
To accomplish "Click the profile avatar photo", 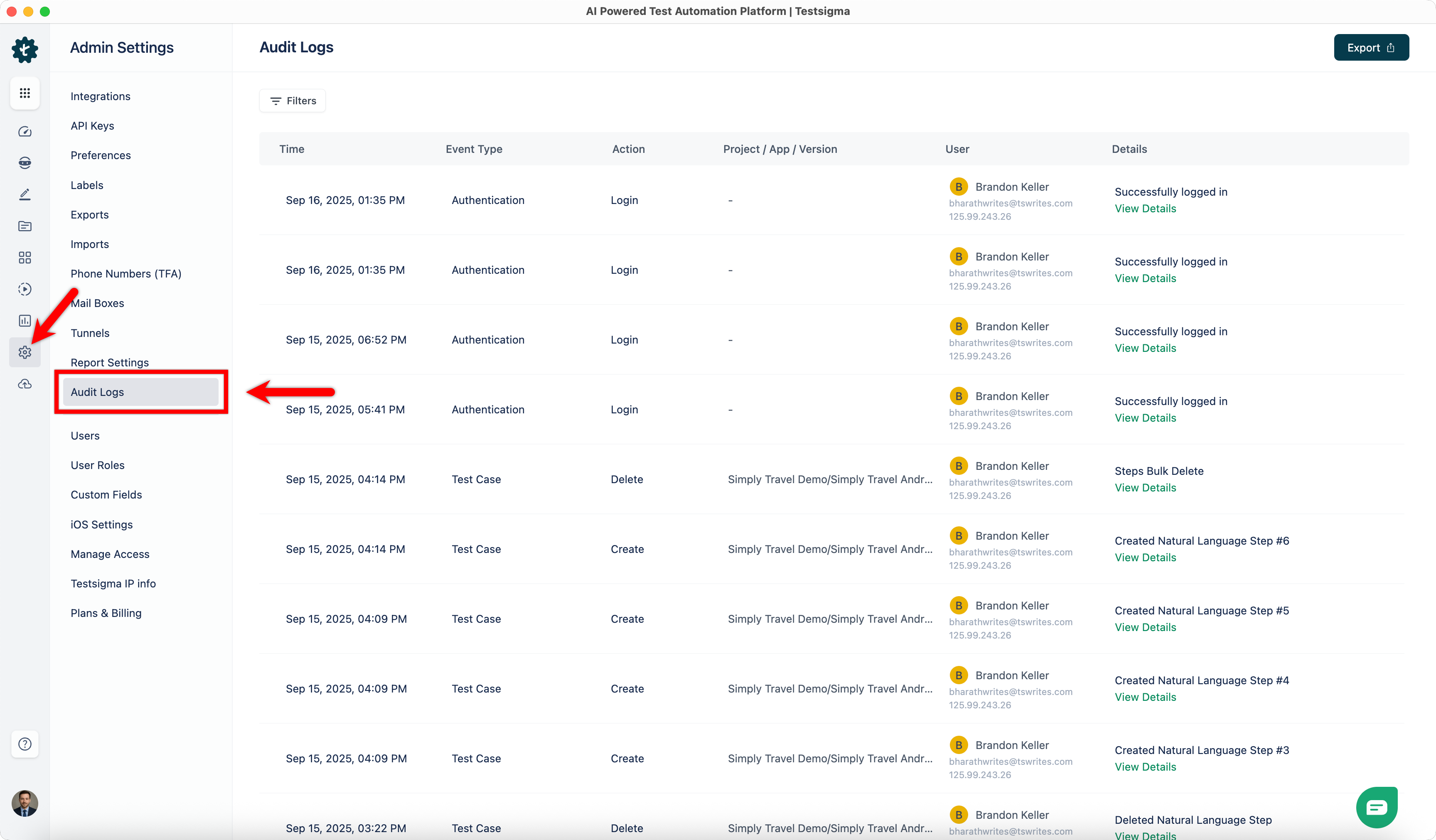I will coord(25,803).
